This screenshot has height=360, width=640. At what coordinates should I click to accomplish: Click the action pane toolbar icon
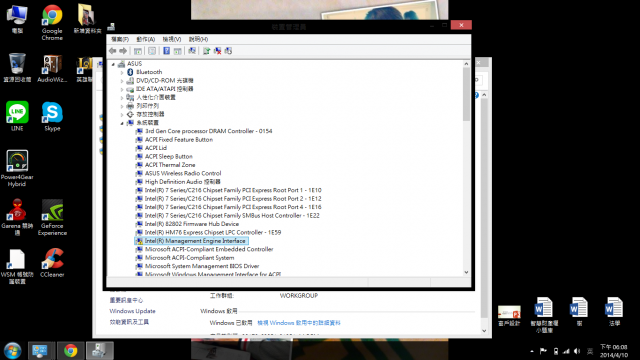pyautogui.click(x=178, y=51)
